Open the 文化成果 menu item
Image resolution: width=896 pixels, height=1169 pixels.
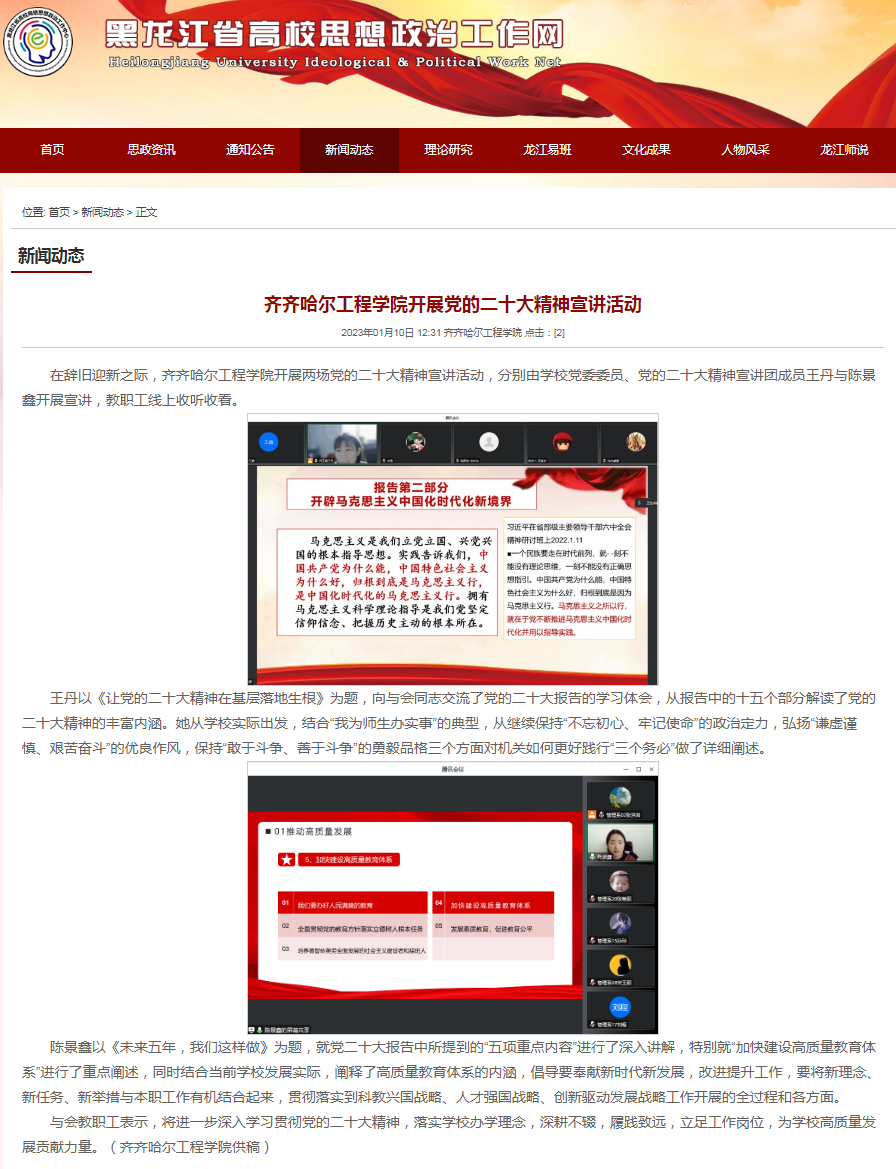(x=646, y=150)
